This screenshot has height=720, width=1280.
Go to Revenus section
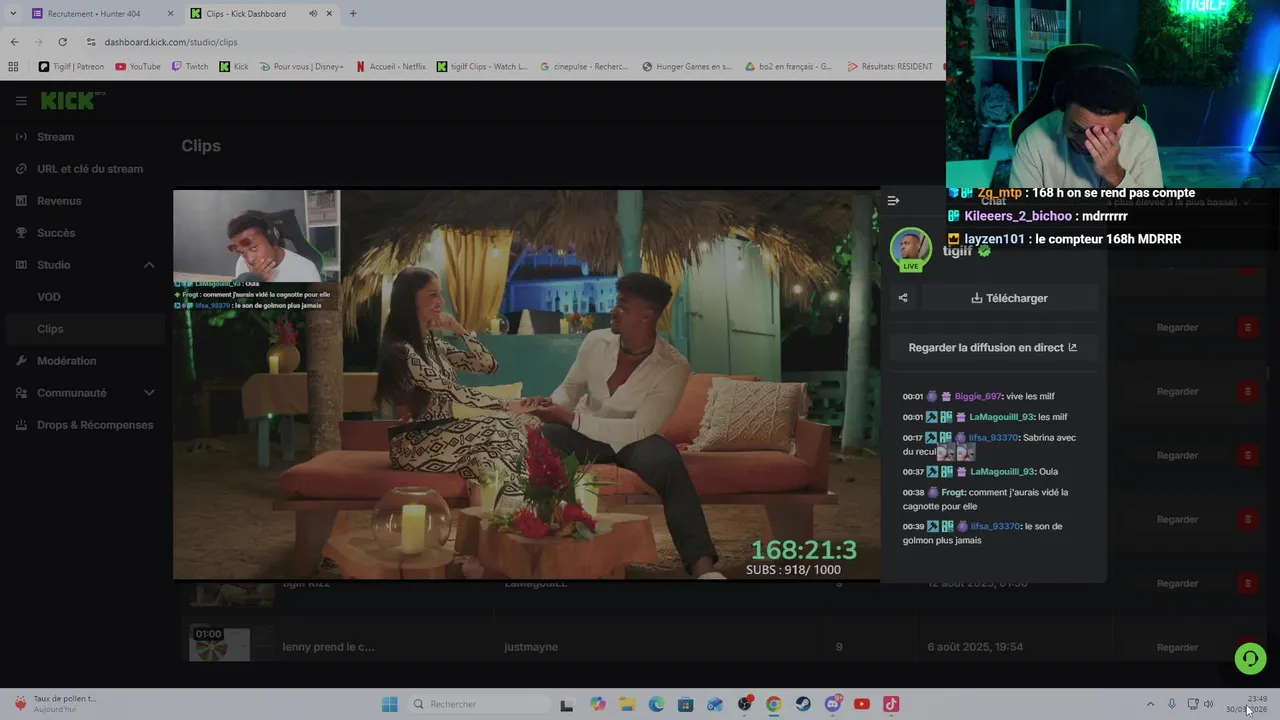(59, 201)
